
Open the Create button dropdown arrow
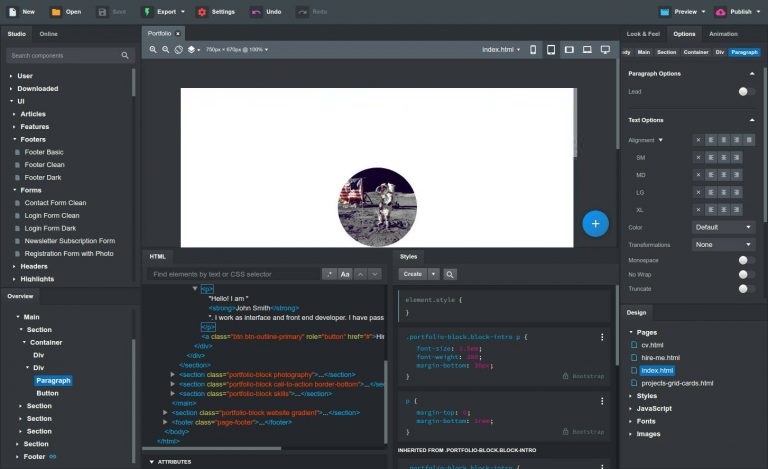tap(433, 274)
